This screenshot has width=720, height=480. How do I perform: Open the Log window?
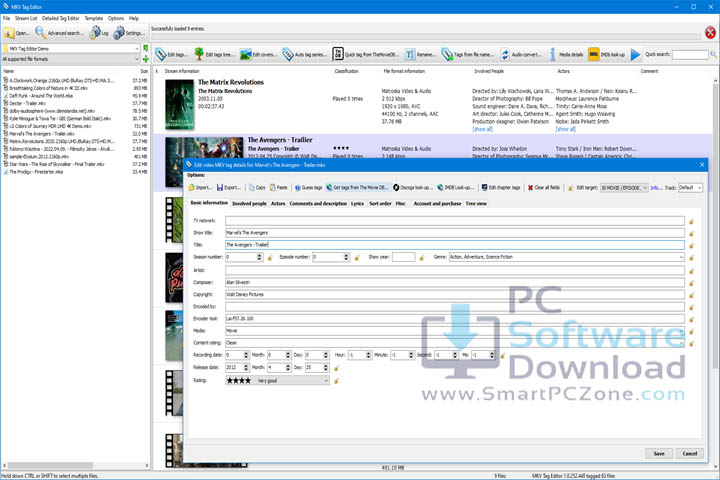(x=99, y=33)
